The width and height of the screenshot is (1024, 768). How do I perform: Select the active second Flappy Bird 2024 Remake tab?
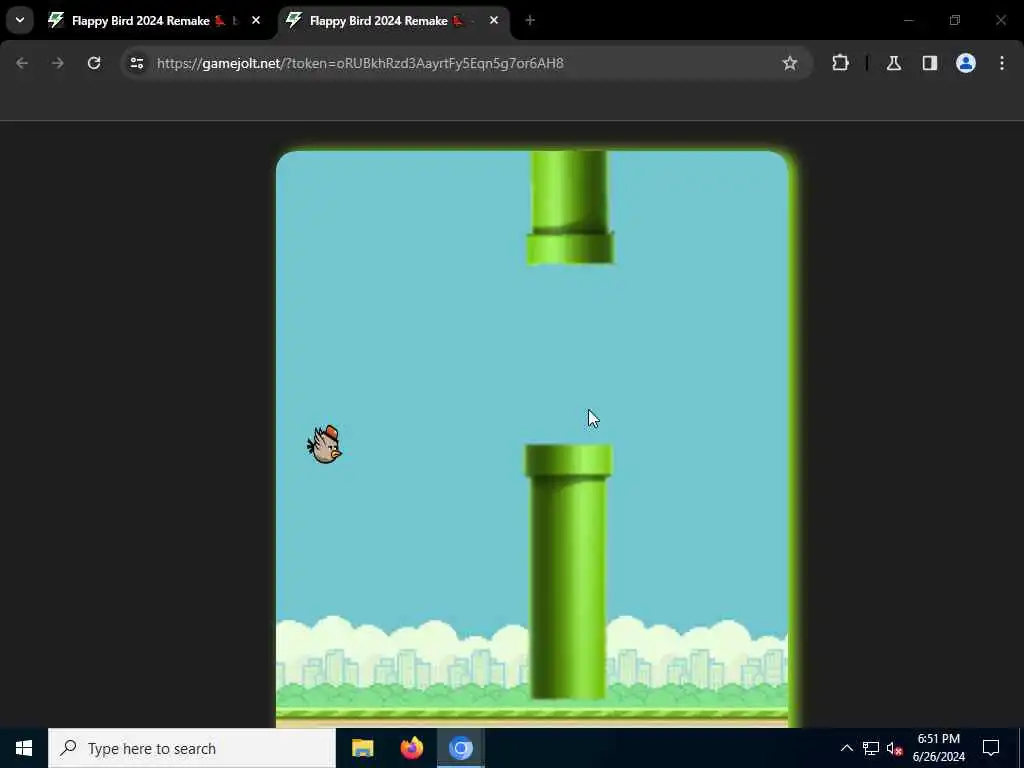coord(393,20)
